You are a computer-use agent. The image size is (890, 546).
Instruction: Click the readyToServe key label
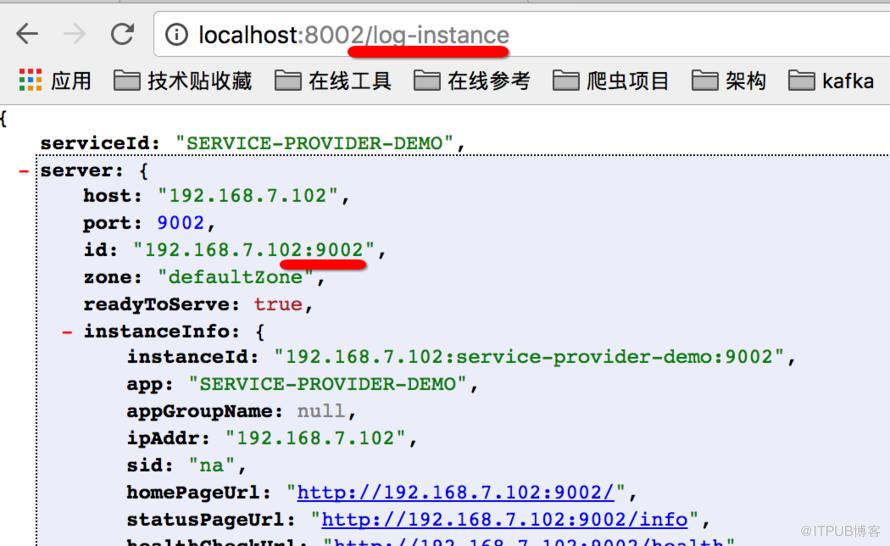[161, 304]
